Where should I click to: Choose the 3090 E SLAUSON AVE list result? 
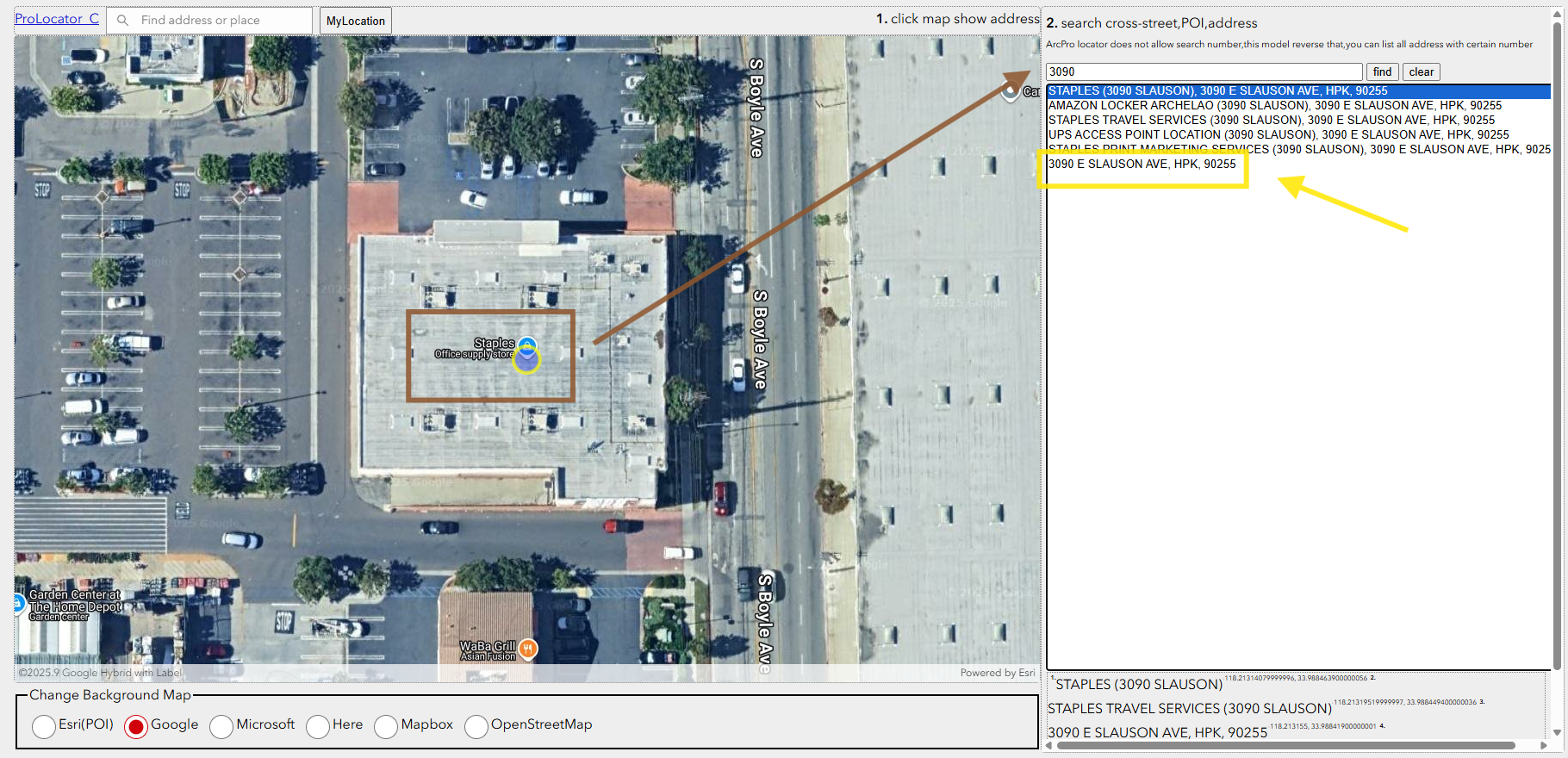(x=1142, y=164)
